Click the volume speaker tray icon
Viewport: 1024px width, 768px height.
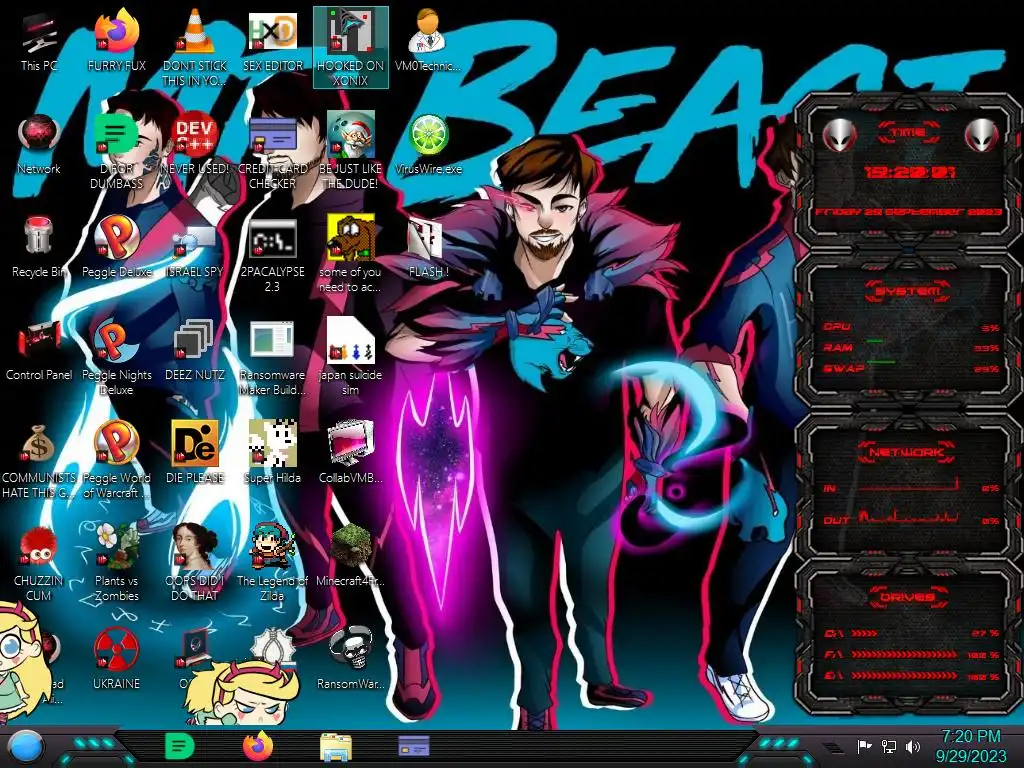coord(913,746)
